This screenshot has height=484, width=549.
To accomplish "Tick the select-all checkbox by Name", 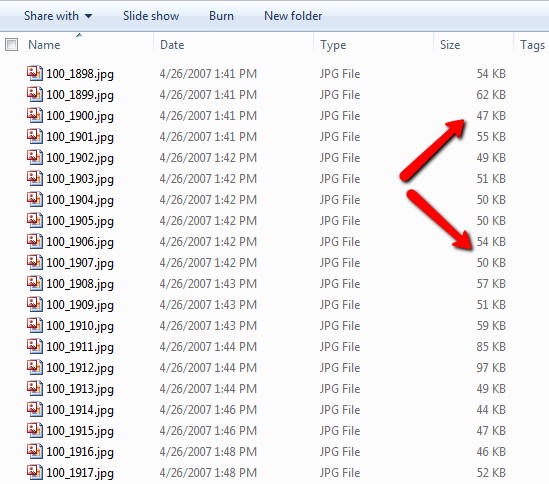I will 12,45.
